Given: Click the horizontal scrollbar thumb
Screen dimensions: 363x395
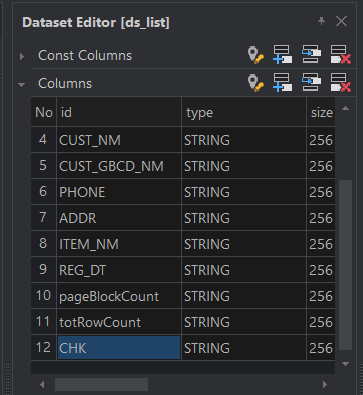Looking at the screenshot, I should (x=101, y=385).
